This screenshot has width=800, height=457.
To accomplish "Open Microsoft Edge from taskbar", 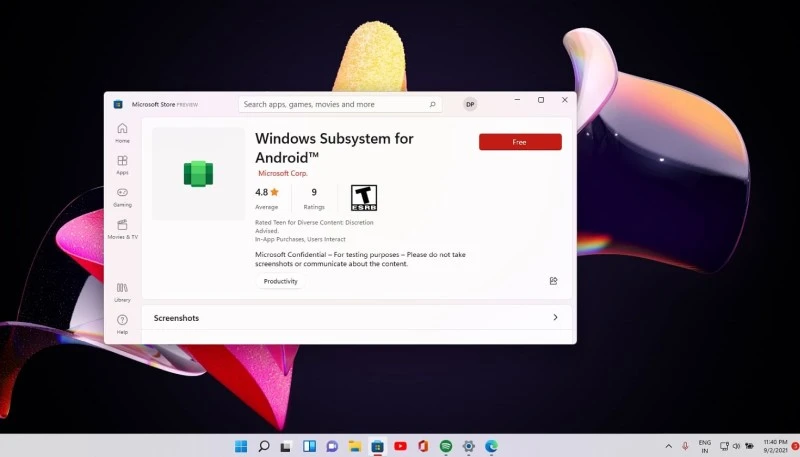I will (491, 446).
